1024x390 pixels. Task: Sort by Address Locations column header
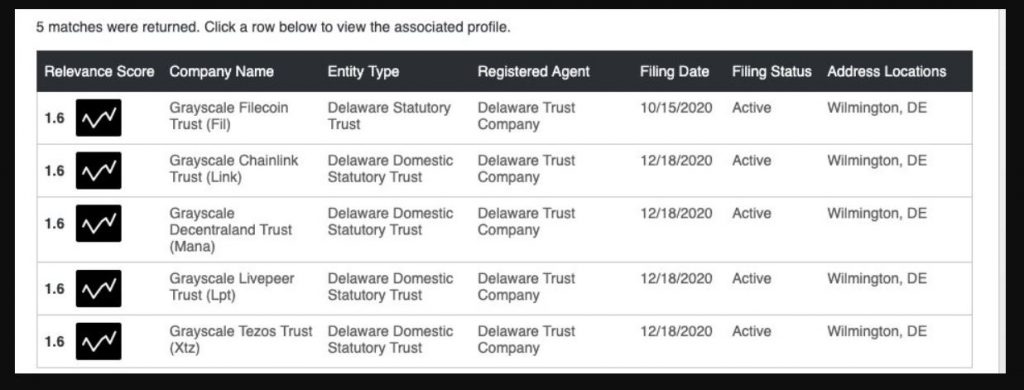pos(886,71)
